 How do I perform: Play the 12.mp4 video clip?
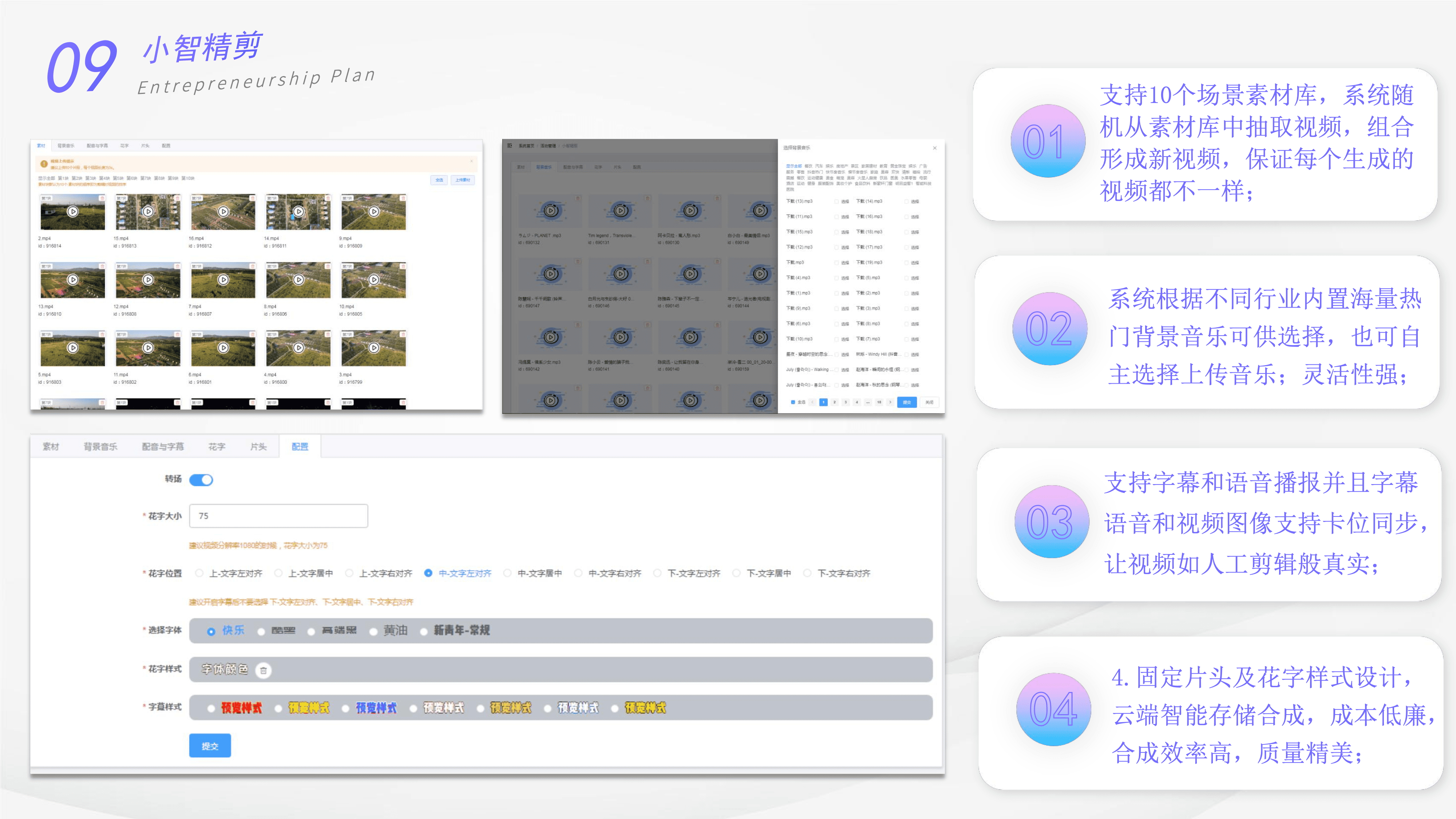[147, 280]
